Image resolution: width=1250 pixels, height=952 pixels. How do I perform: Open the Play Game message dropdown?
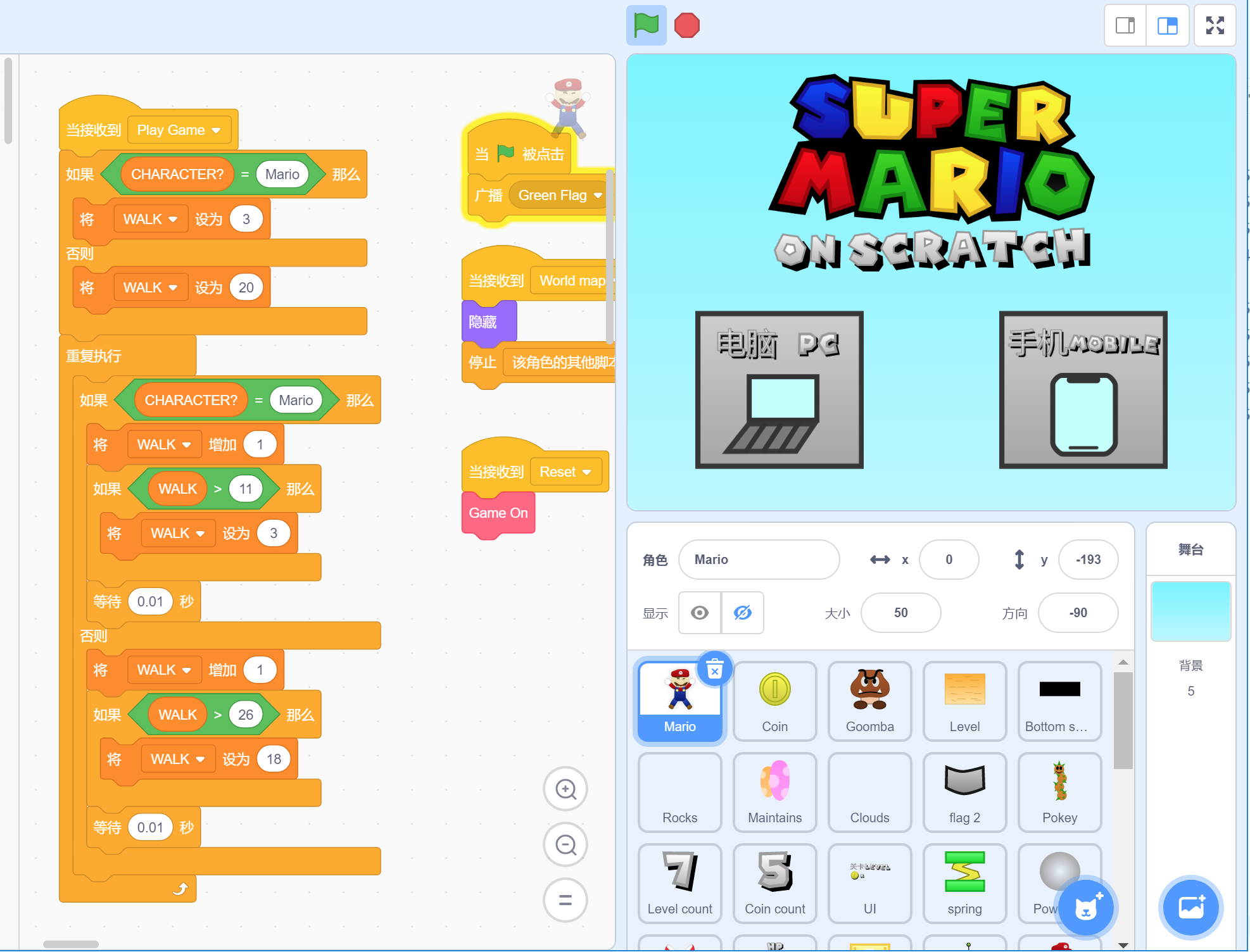pos(179,130)
